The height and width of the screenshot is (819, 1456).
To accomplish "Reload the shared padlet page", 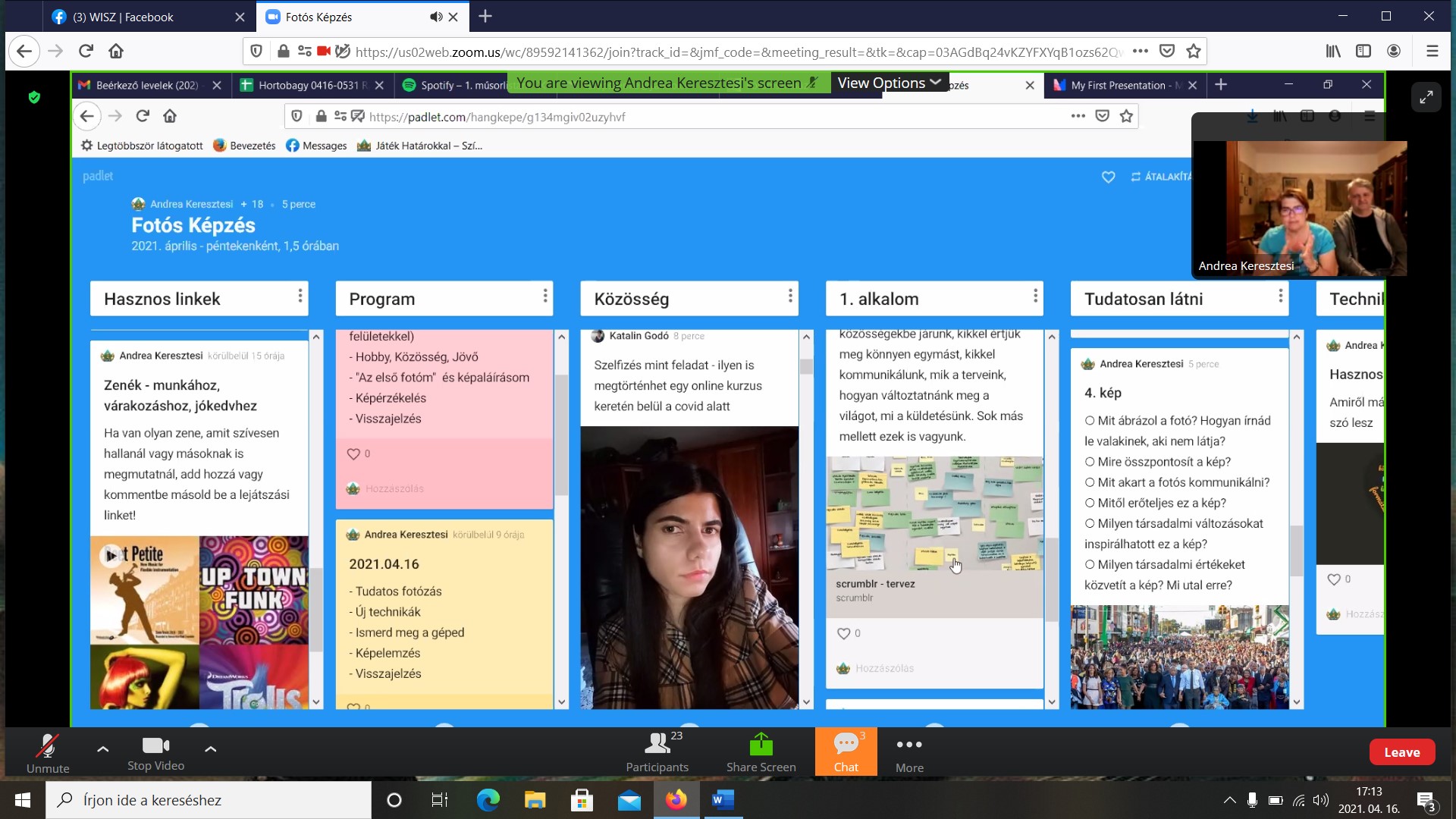I will point(143,116).
